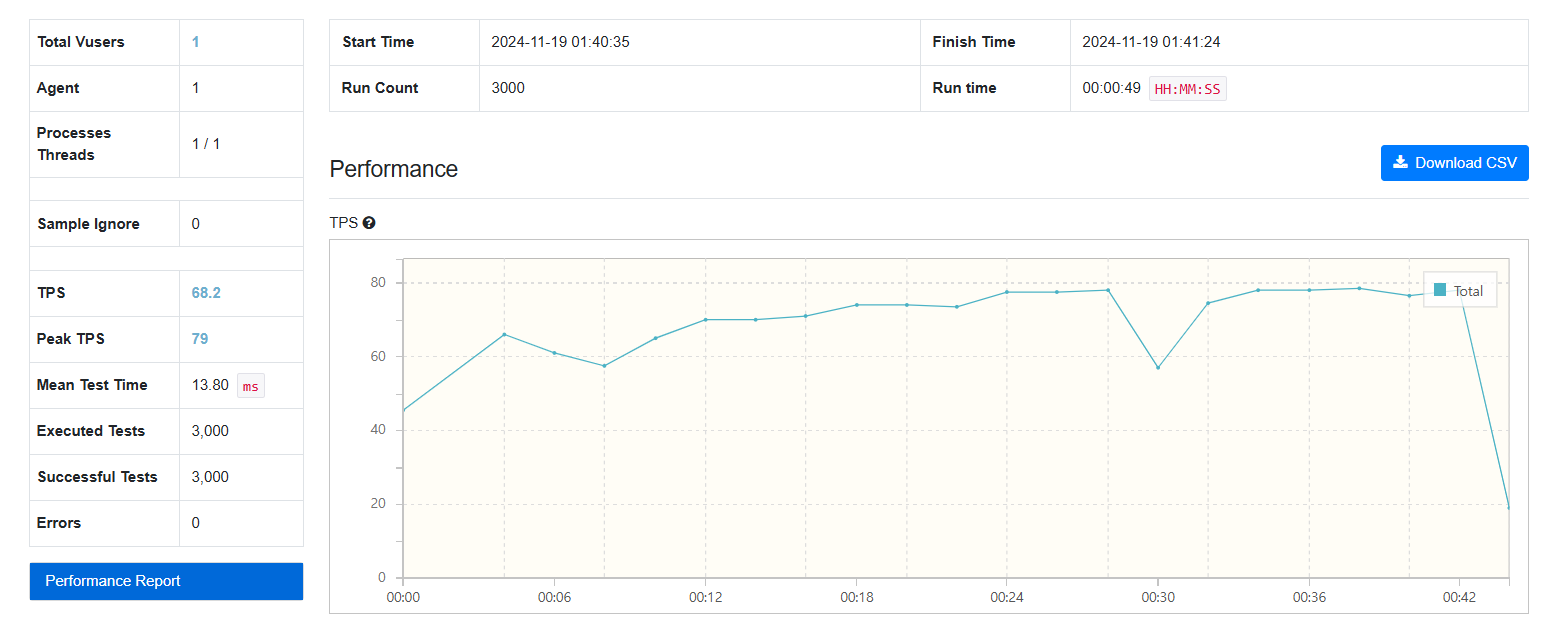Select the Finish Time value 2024-11-19 01:41:24
This screenshot has width=1554, height=633.
click(x=1151, y=42)
